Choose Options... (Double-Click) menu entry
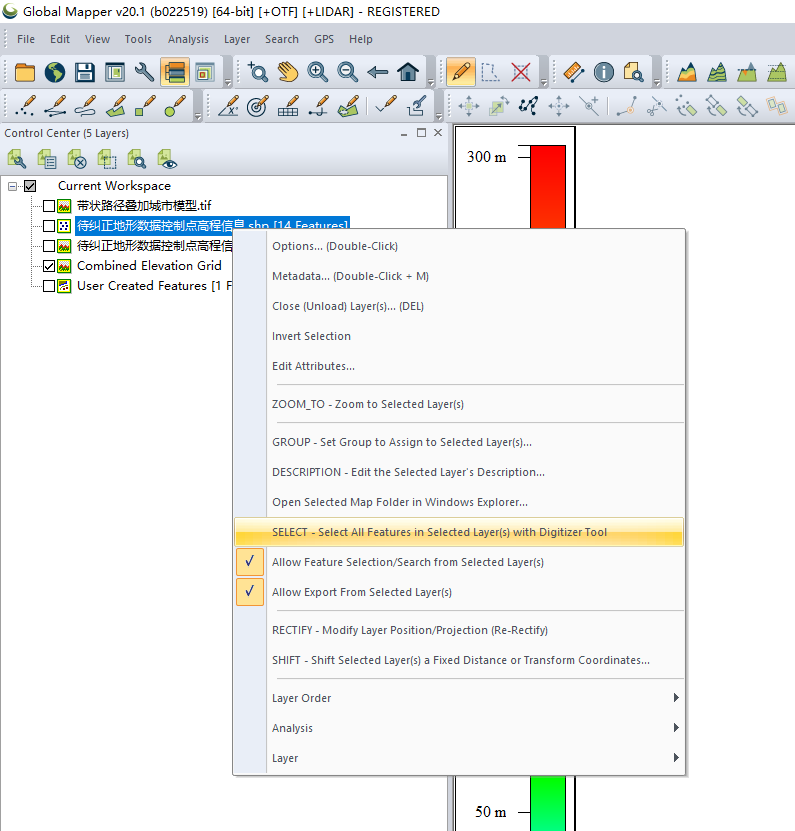Image resolution: width=795 pixels, height=831 pixels. (x=459, y=246)
